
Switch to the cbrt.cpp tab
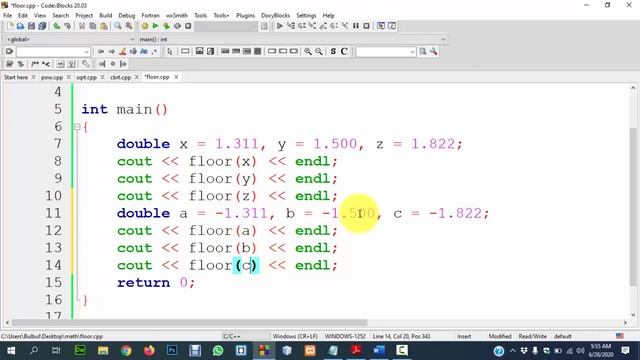[120, 77]
